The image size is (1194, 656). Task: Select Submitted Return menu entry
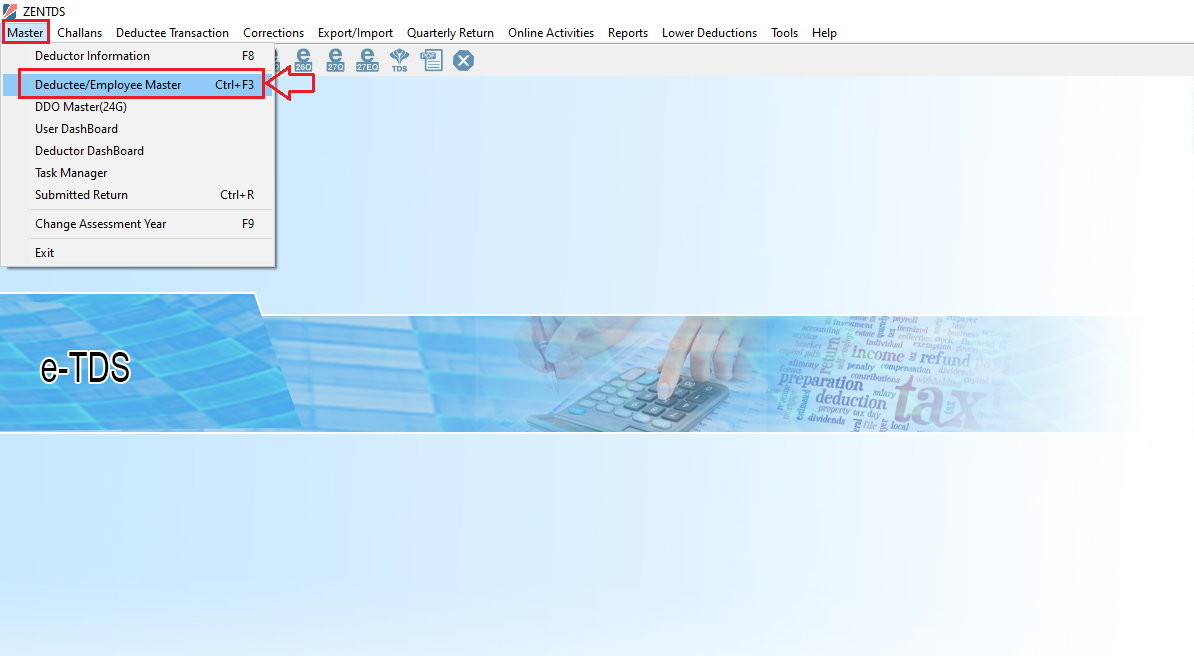click(138, 195)
